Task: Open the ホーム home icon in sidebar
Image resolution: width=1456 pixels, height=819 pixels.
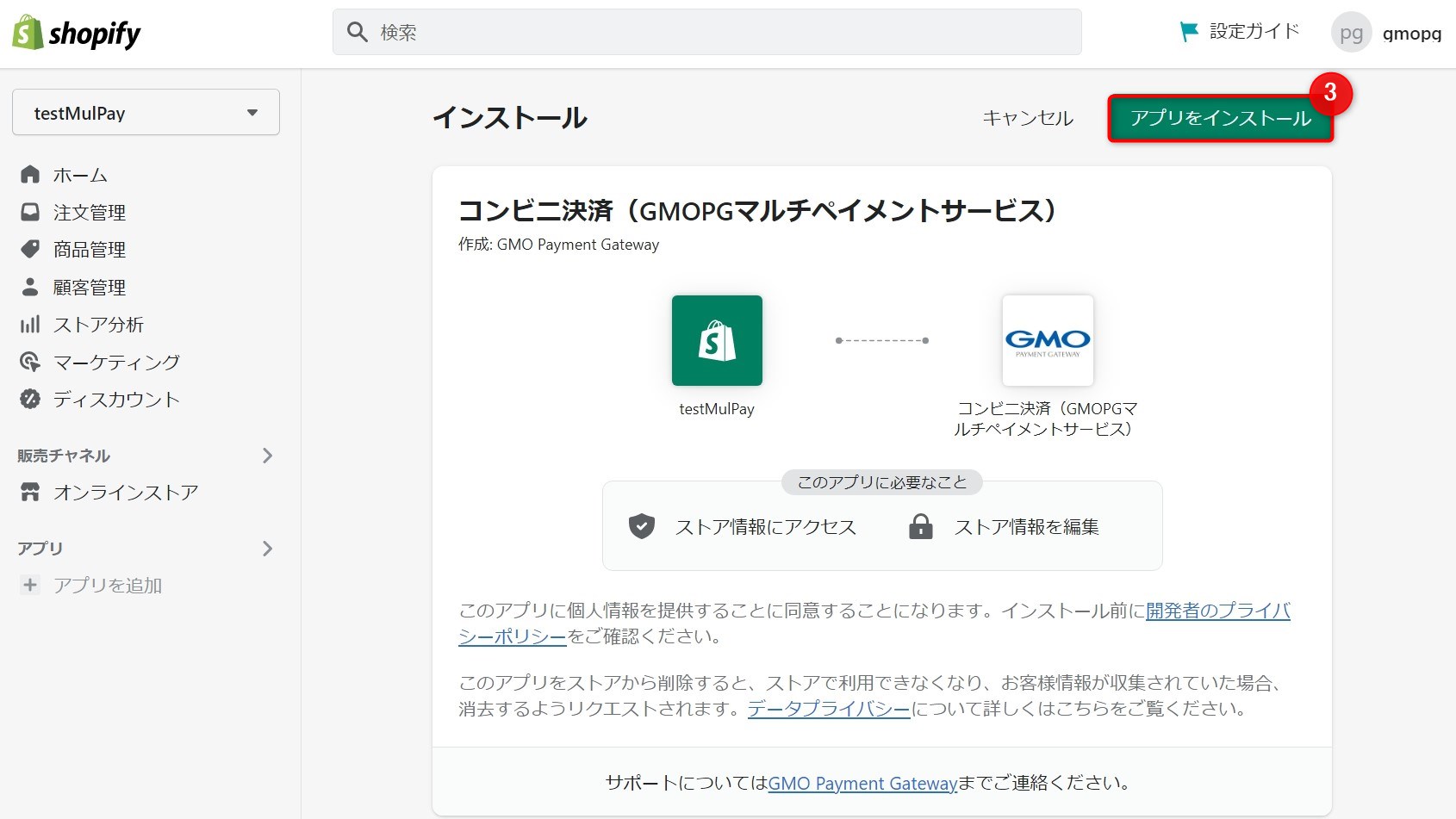Action: [29, 174]
